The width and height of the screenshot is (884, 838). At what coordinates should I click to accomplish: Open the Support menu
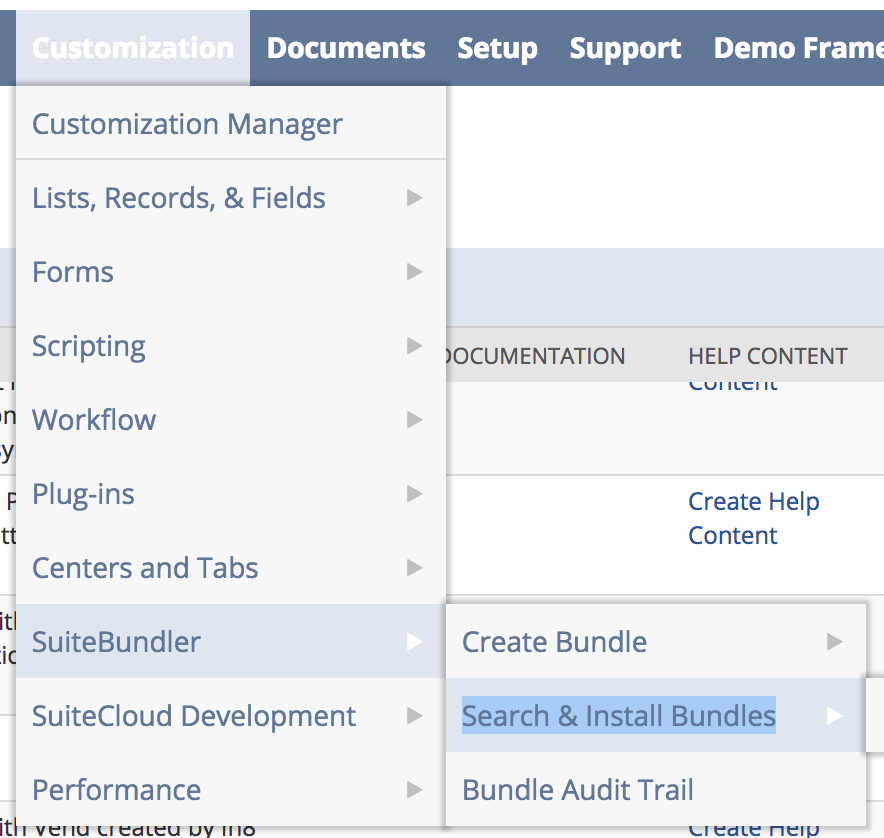[x=625, y=48]
